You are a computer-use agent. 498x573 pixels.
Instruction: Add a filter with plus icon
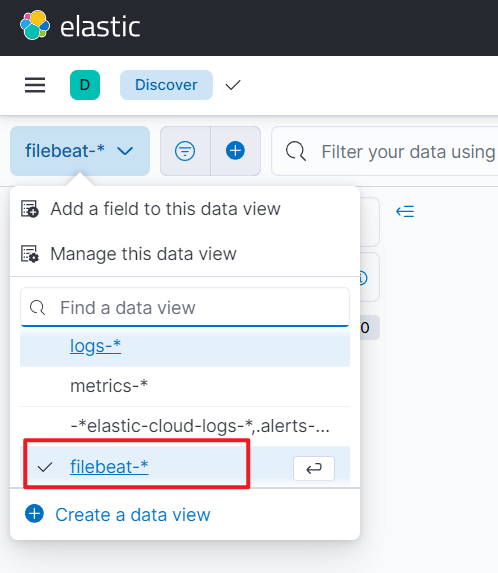(235, 151)
